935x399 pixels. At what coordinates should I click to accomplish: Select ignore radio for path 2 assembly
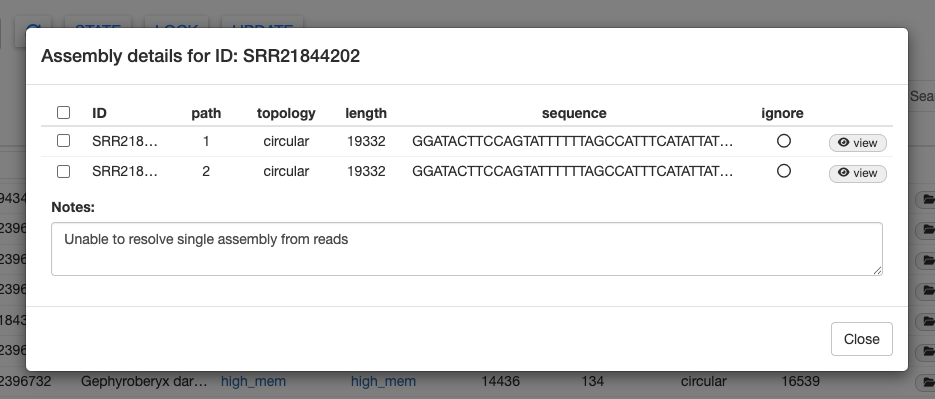coord(784,171)
